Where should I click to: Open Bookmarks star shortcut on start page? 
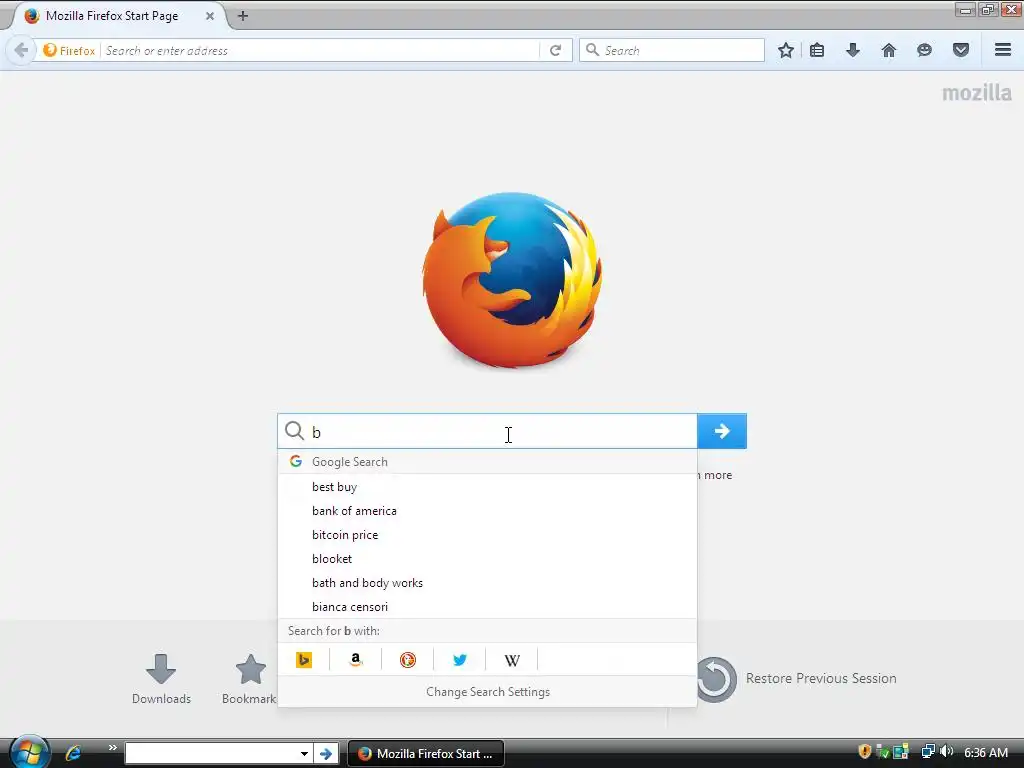(249, 679)
